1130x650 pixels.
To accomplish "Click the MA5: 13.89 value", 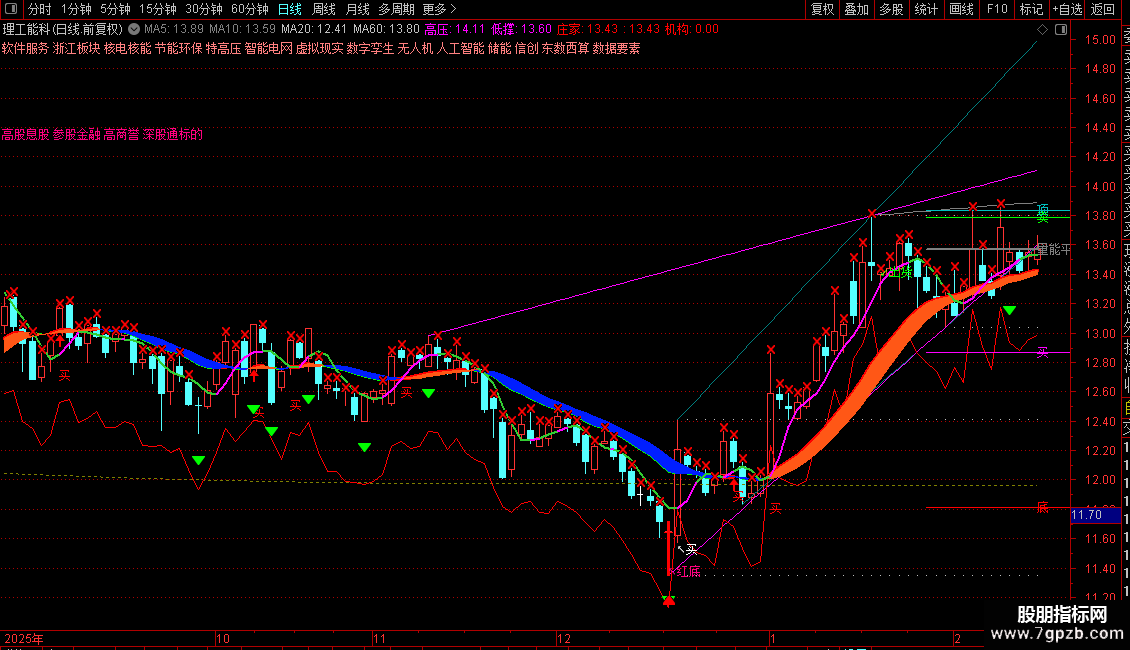I will [174, 30].
